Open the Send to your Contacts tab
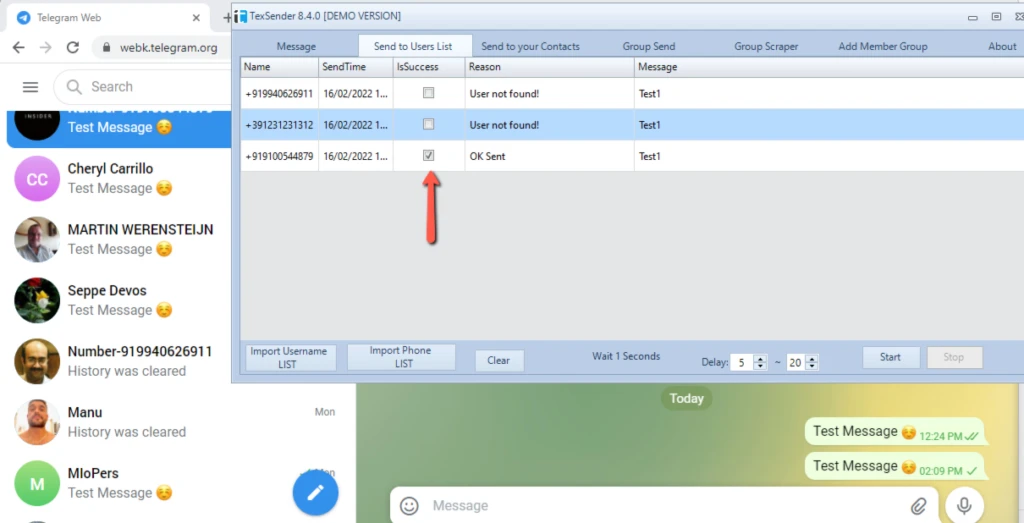Screen dimensions: 1024x523 point(530,46)
